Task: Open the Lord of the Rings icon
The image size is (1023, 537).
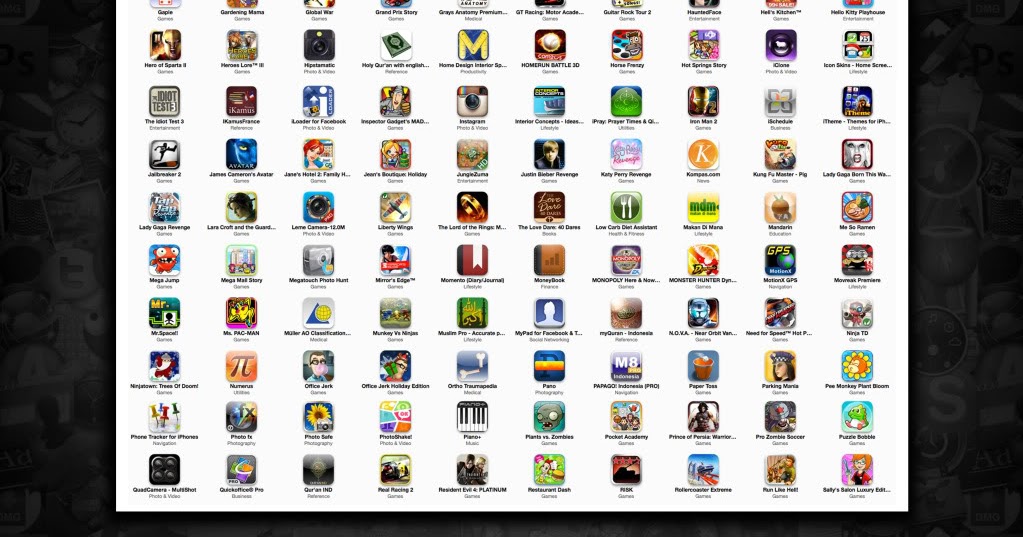Action: [x=472, y=207]
